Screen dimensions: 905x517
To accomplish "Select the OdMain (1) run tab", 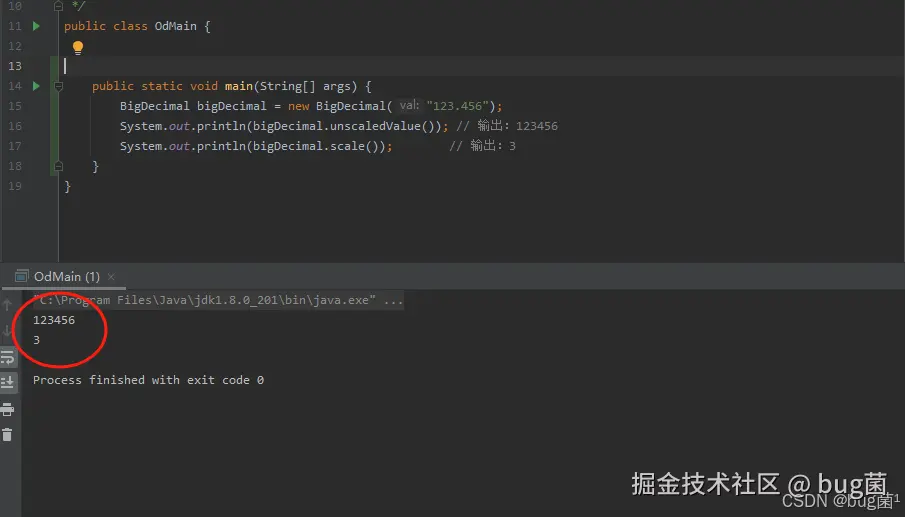I will pos(67,276).
